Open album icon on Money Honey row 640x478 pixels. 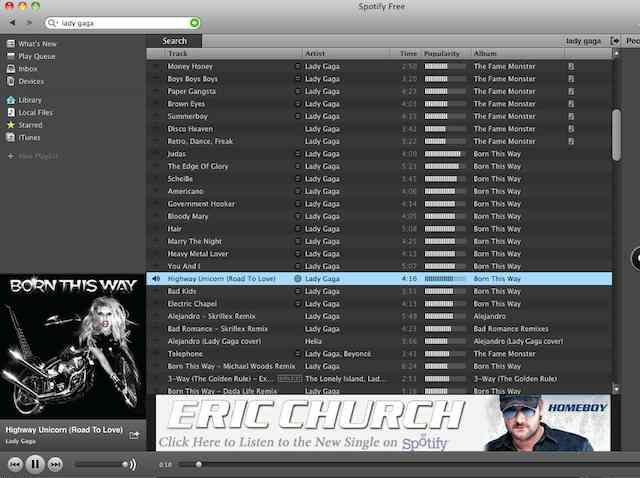[571, 66]
